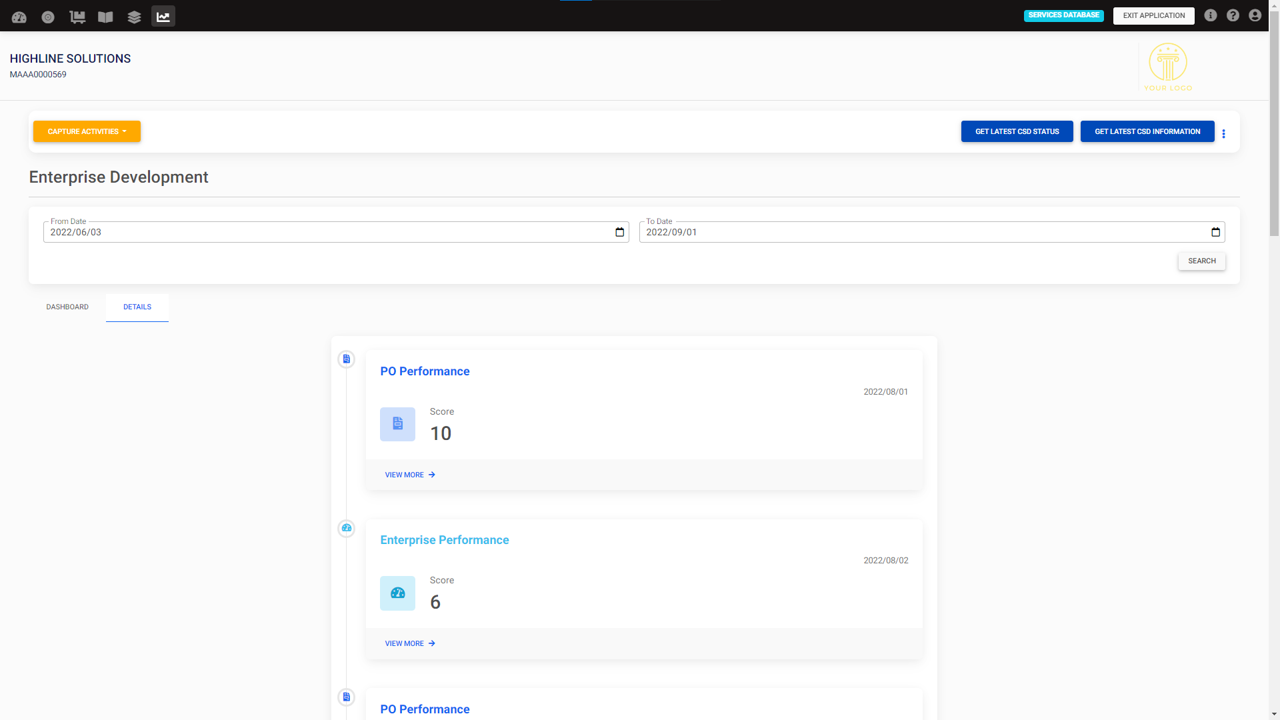Open the From Date calendar picker
The width and height of the screenshot is (1280, 720).
coord(619,232)
